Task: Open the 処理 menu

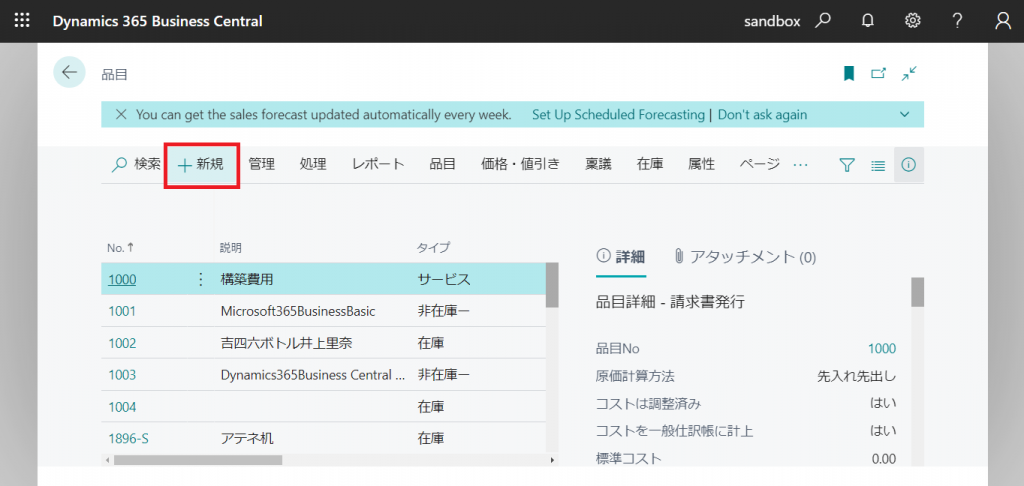Action: pyautogui.click(x=313, y=165)
